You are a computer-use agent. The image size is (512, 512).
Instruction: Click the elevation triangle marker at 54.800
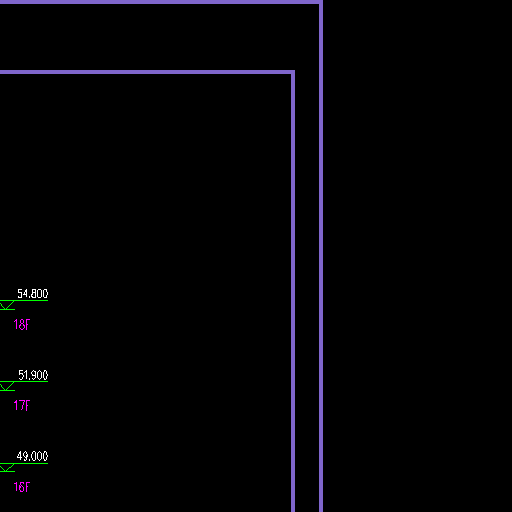tap(7, 305)
